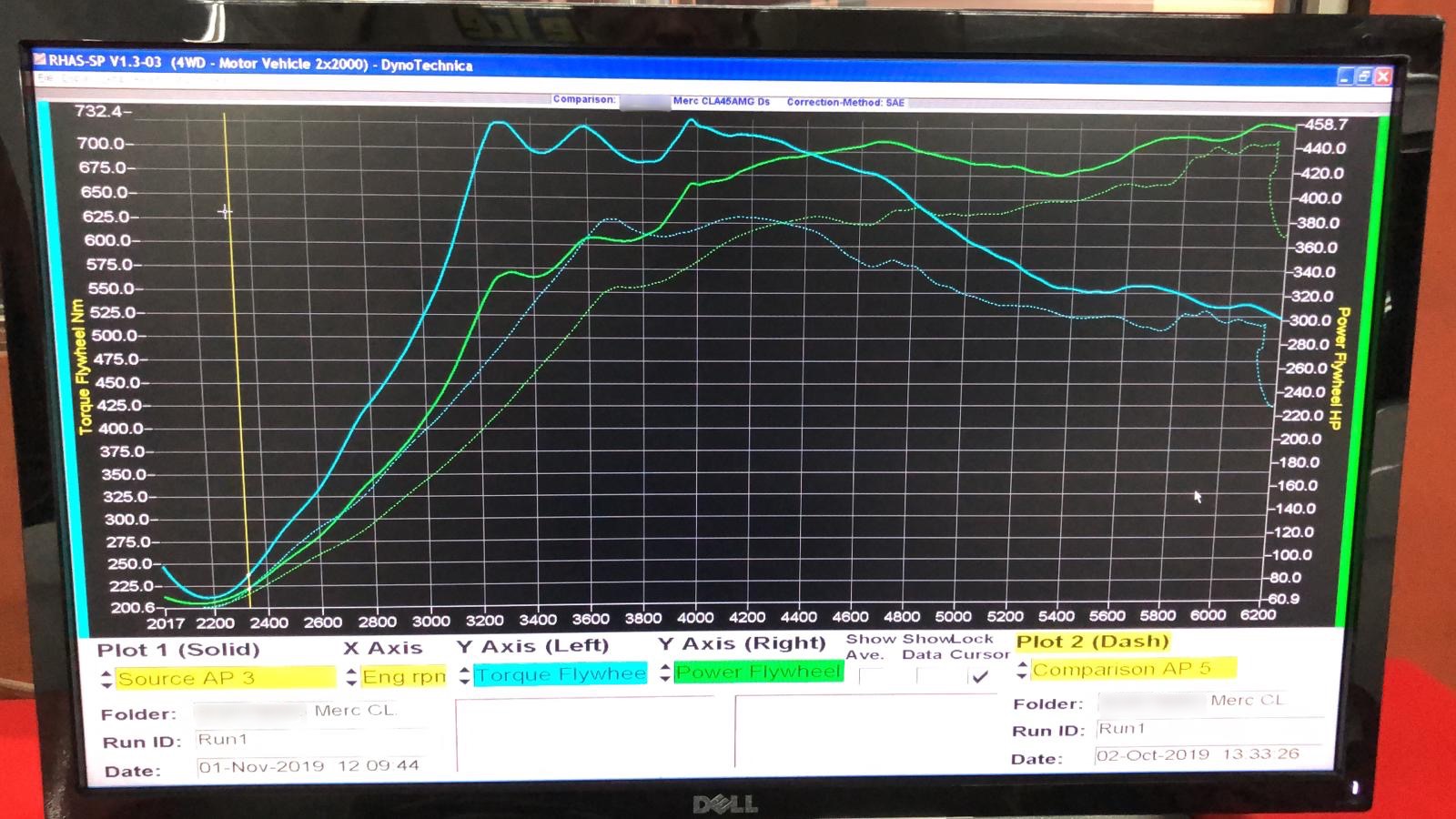Image resolution: width=1456 pixels, height=819 pixels.
Task: Click the 200.6 torque axis minimum value
Action: [133, 608]
